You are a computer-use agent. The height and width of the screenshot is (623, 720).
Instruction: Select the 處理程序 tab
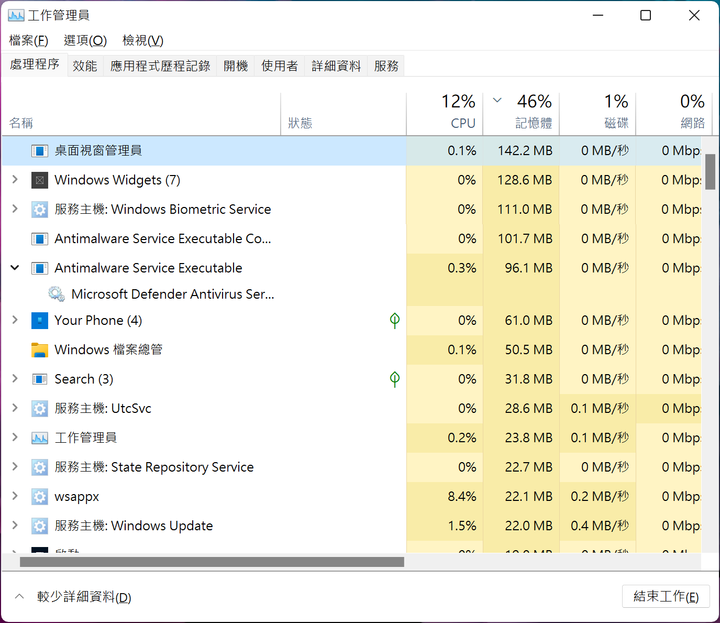coord(34,64)
